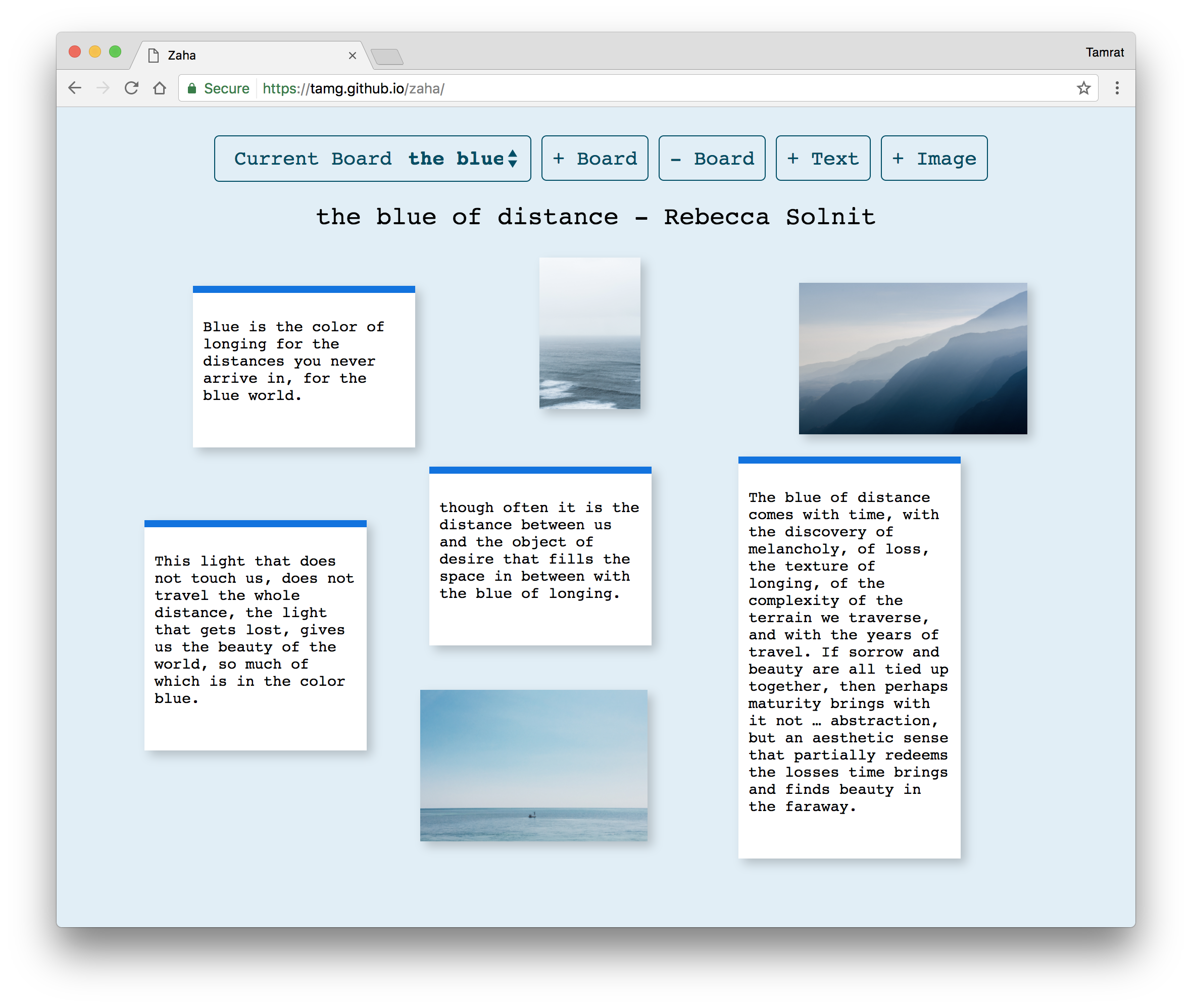The width and height of the screenshot is (1192, 1008).
Task: Click the green Secure padlock icon
Action: pos(192,88)
